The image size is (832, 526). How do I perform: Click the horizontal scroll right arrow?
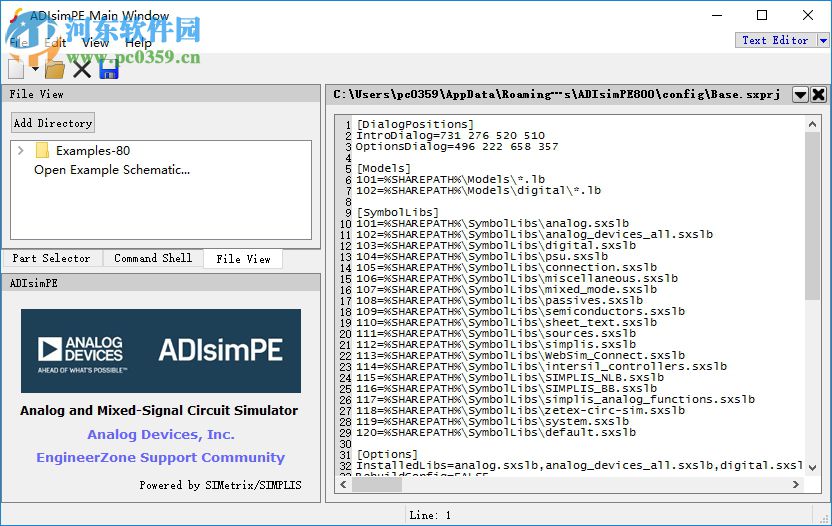(795, 484)
